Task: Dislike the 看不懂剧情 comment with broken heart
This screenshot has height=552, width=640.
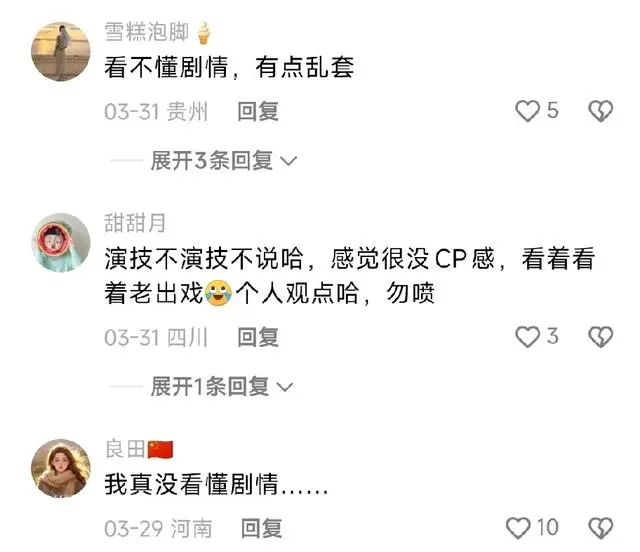Action: [600, 111]
